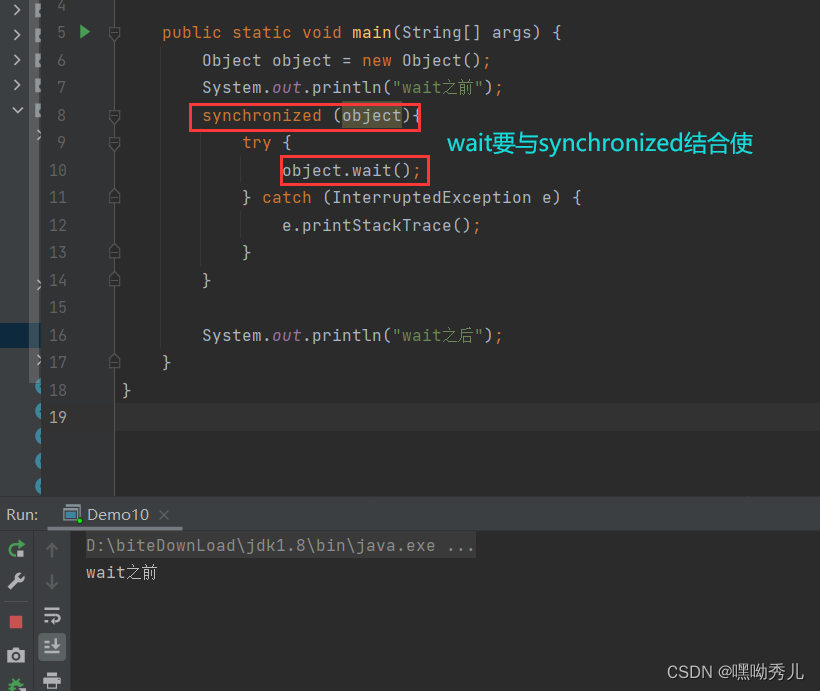Collapse the synchronized block fold arrow
This screenshot has height=691, width=820.
click(113, 115)
